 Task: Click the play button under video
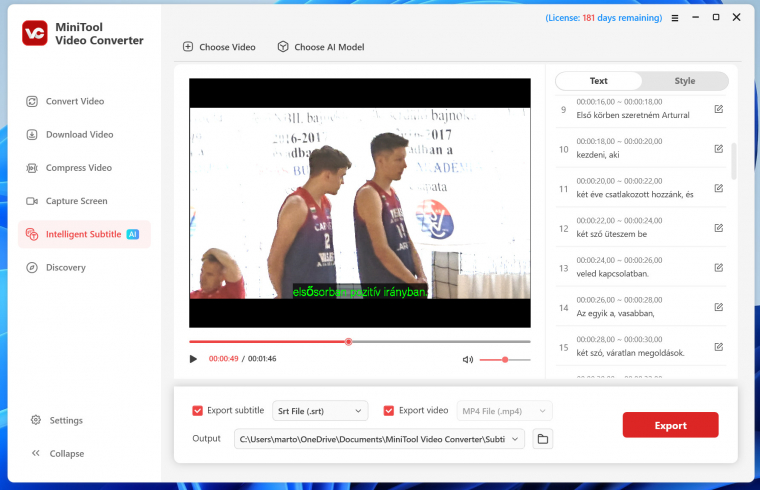click(x=194, y=358)
